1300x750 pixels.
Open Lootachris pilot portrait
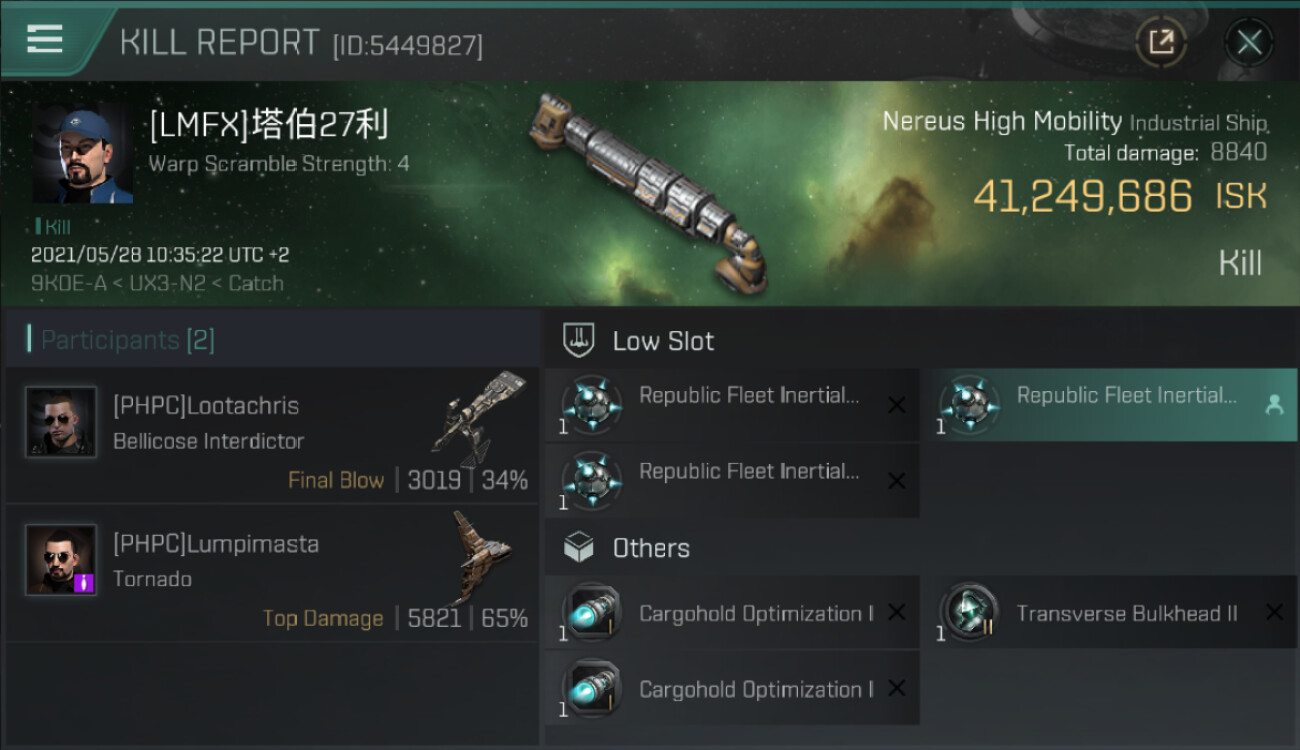(61, 422)
